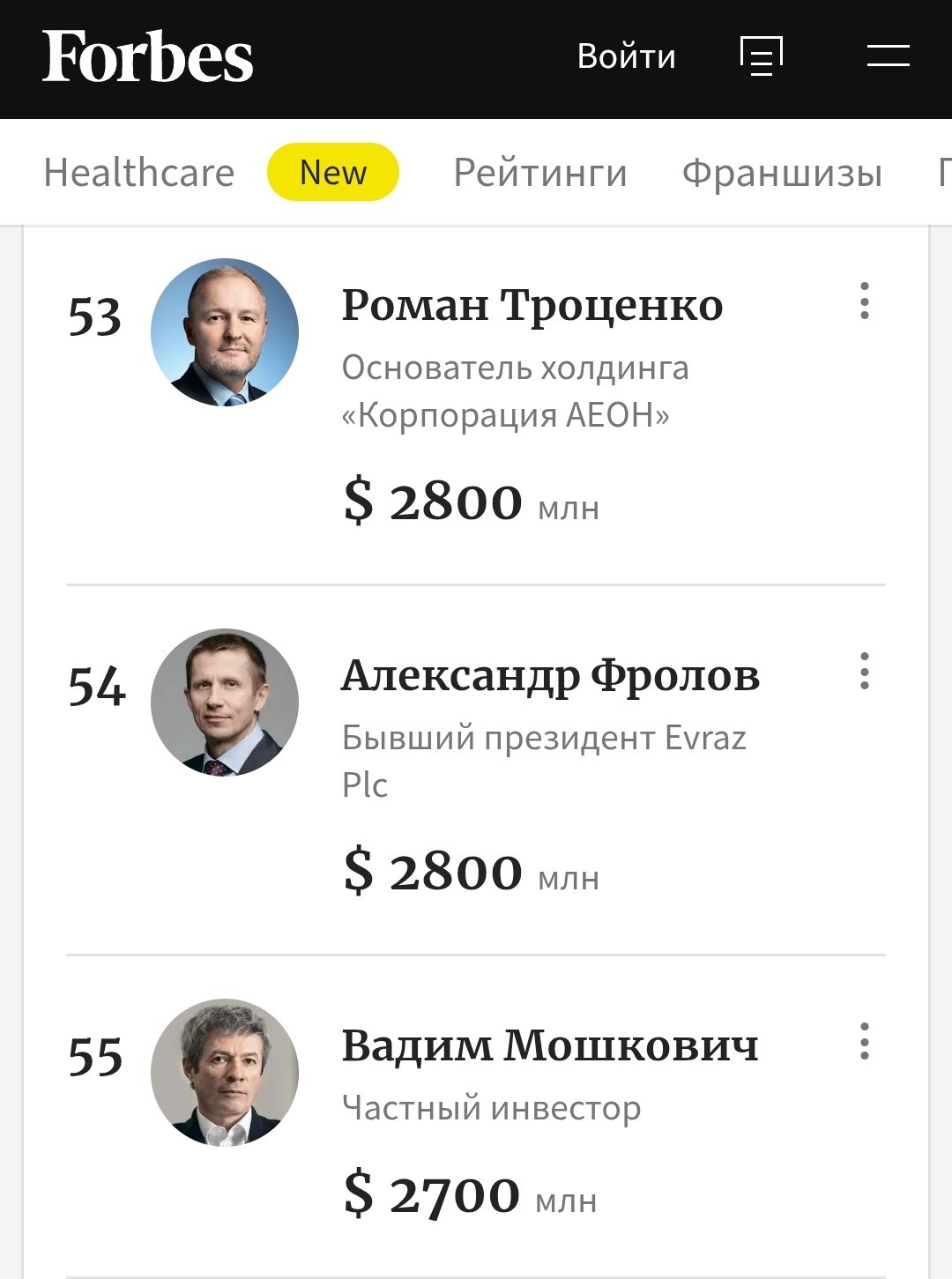Image resolution: width=952 pixels, height=1279 pixels.
Task: Open the news feed icon in header
Action: (762, 56)
